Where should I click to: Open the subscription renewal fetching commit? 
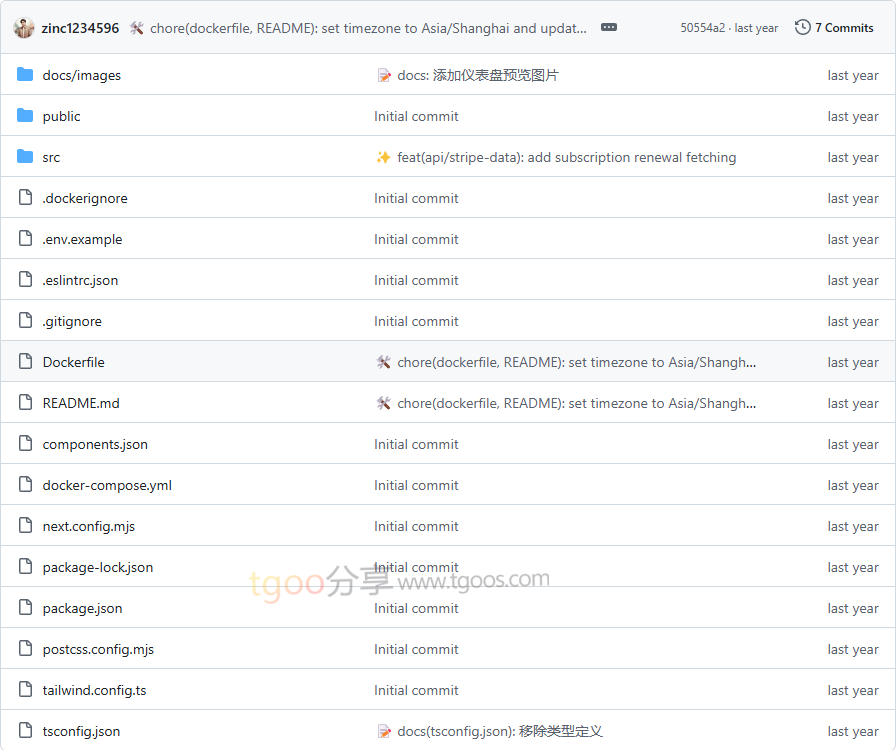point(566,158)
